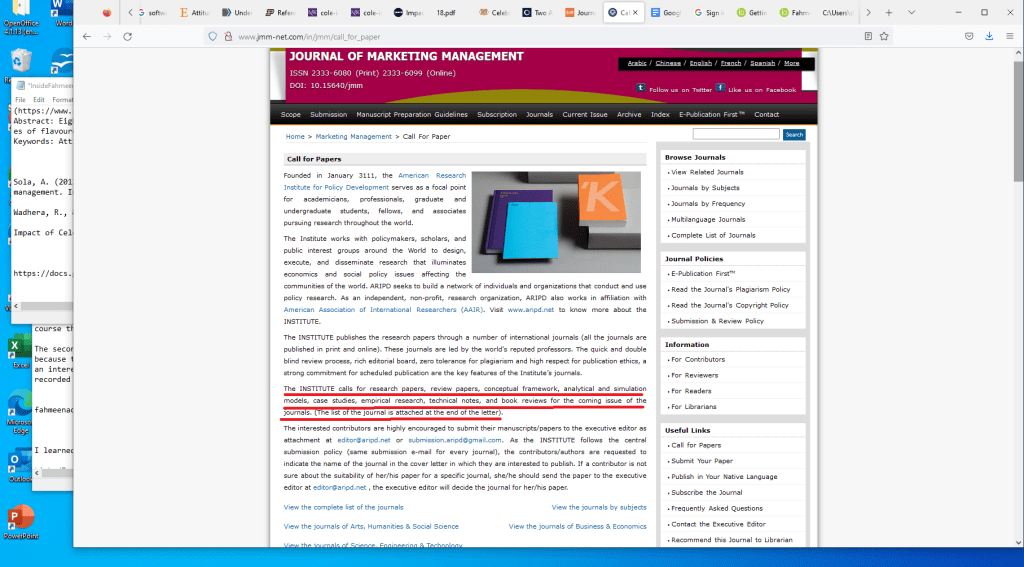Click the Forward arrow in Firefox toolbar

click(x=107, y=37)
